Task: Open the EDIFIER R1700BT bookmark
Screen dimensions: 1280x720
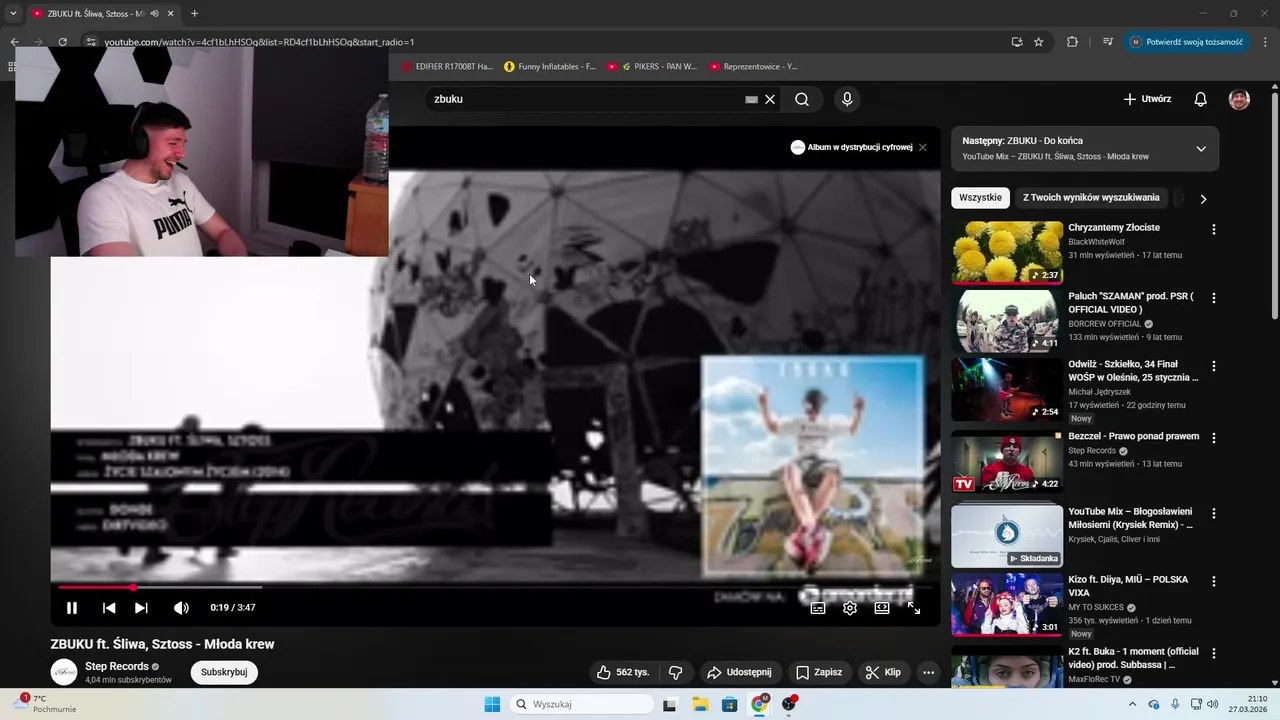Action: [x=447, y=67]
